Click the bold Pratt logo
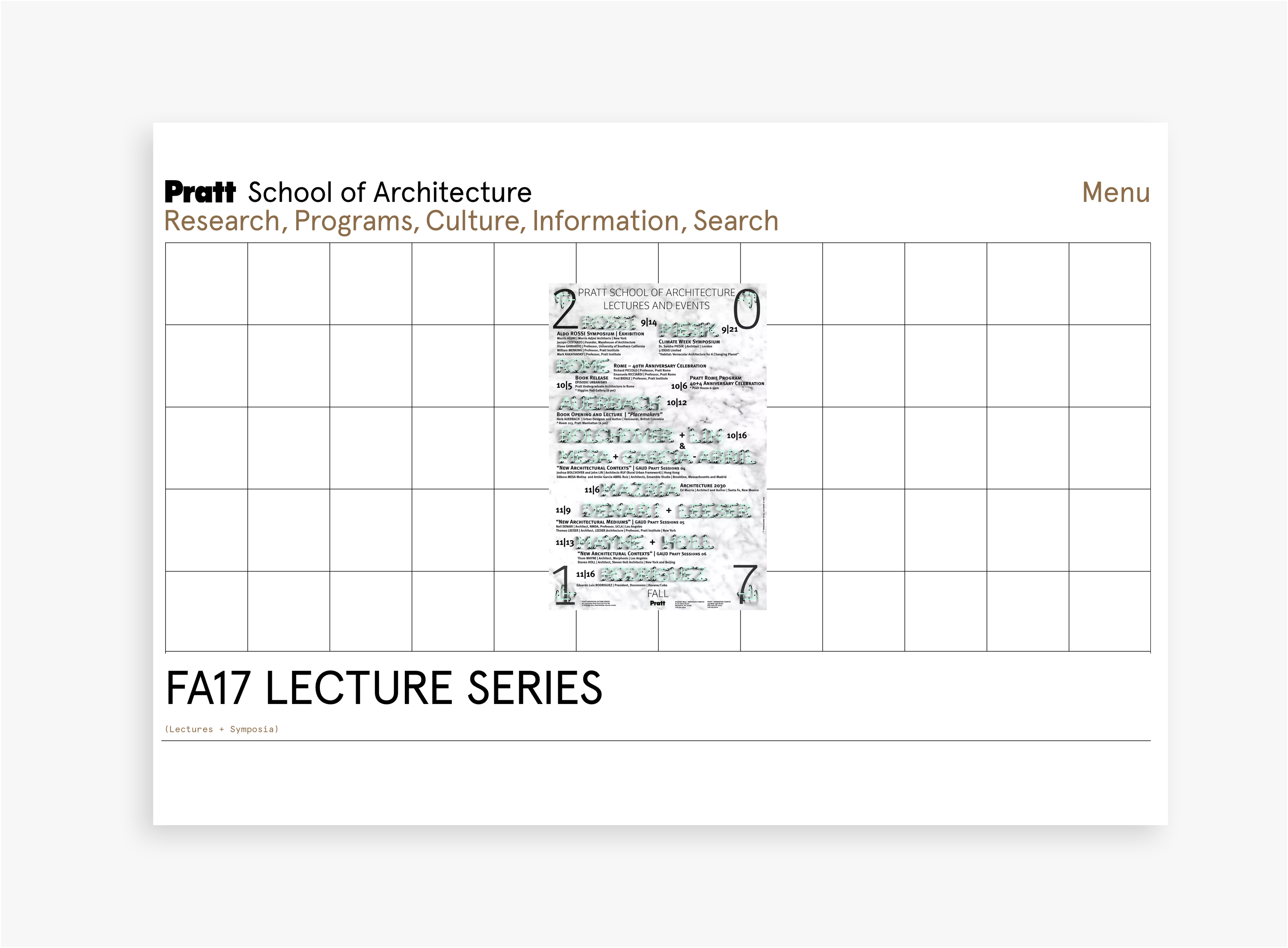 (x=200, y=192)
